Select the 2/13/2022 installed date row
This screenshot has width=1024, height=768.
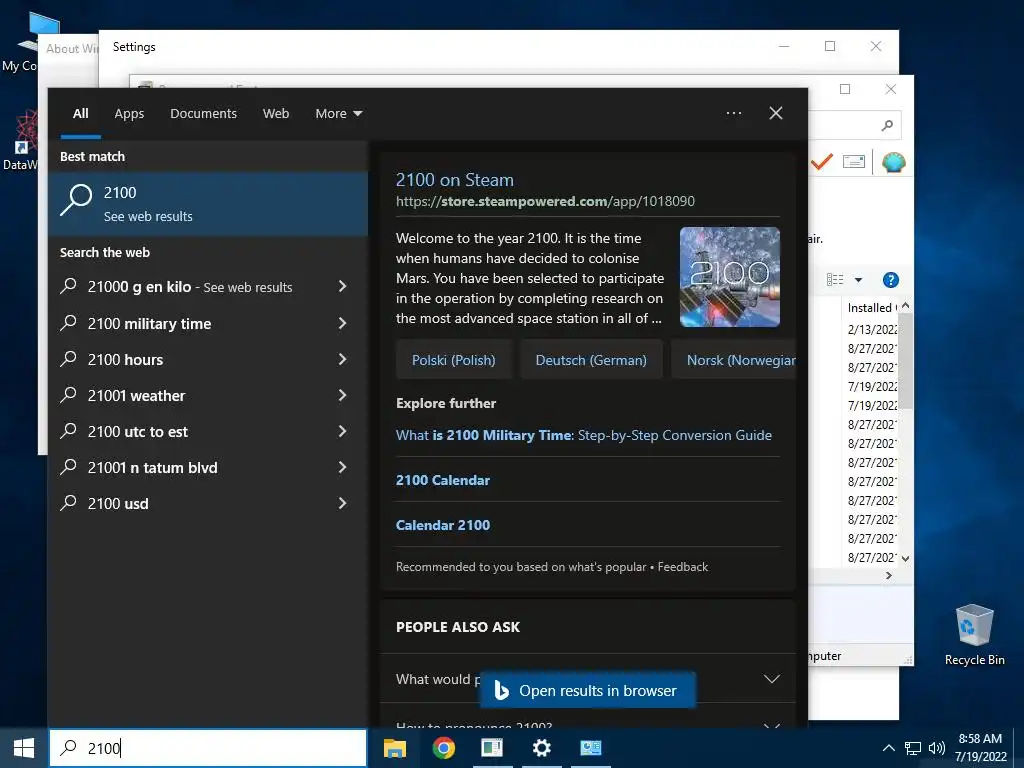coord(872,329)
